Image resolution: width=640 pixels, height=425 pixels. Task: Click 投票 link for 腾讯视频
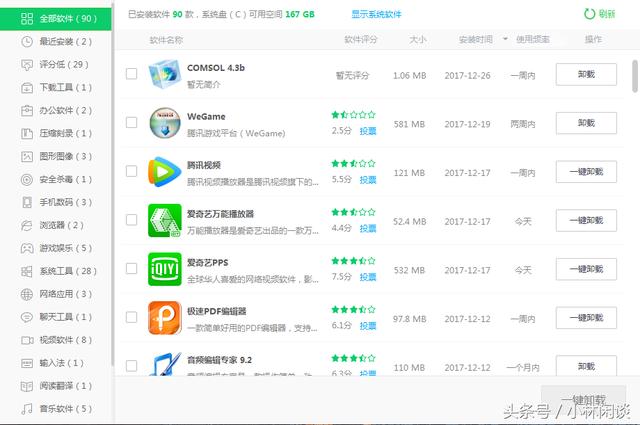tap(368, 180)
